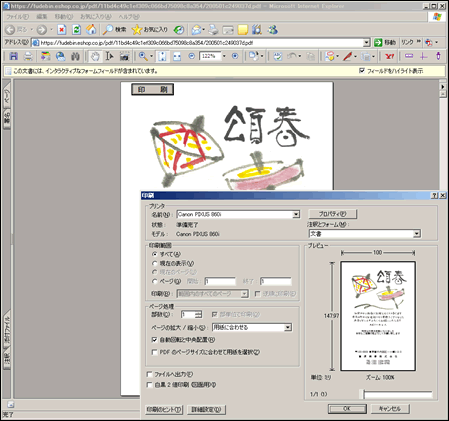Screen dimensions: 449x421
Task: Click OK in the print dialog
Action: click(347, 409)
